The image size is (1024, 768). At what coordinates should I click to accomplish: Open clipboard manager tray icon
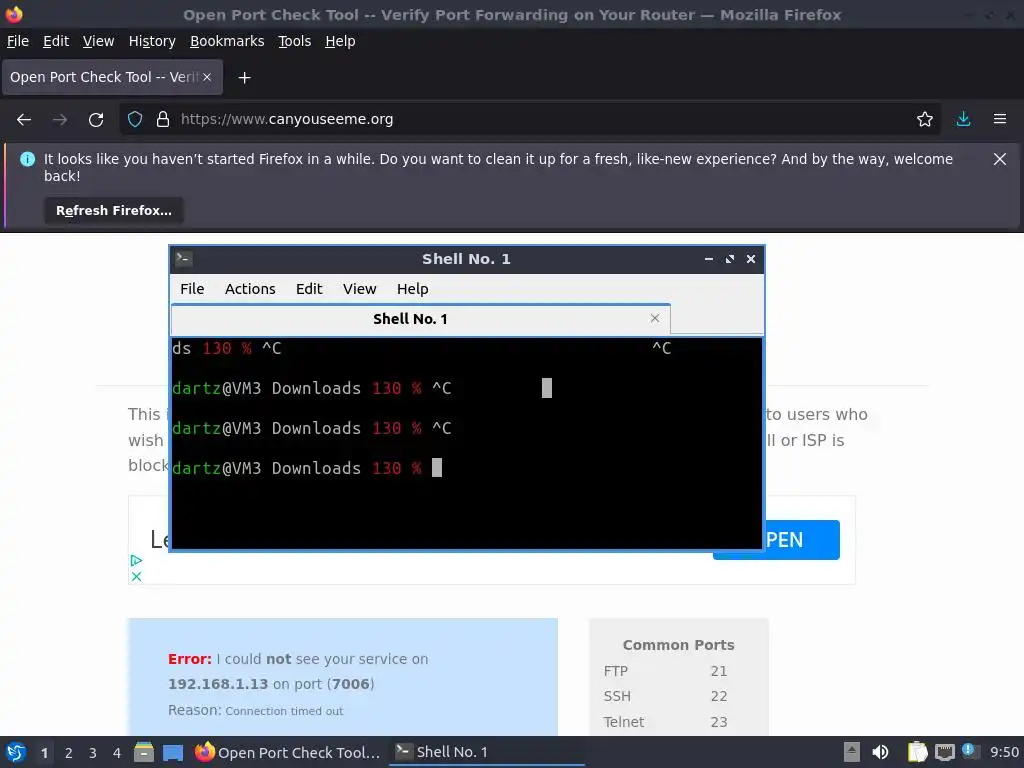[917, 752]
